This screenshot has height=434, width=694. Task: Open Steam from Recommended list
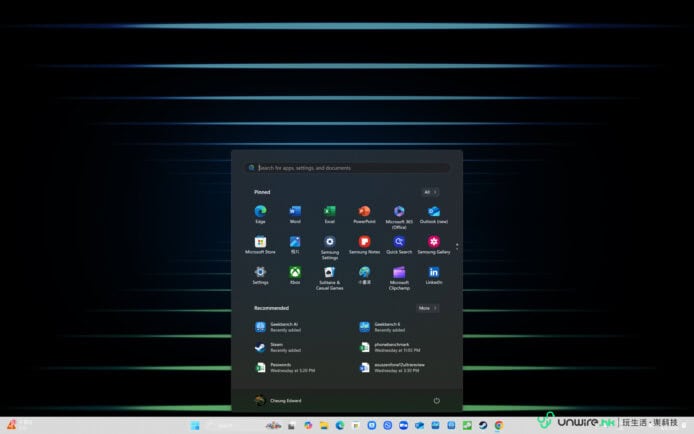click(279, 347)
